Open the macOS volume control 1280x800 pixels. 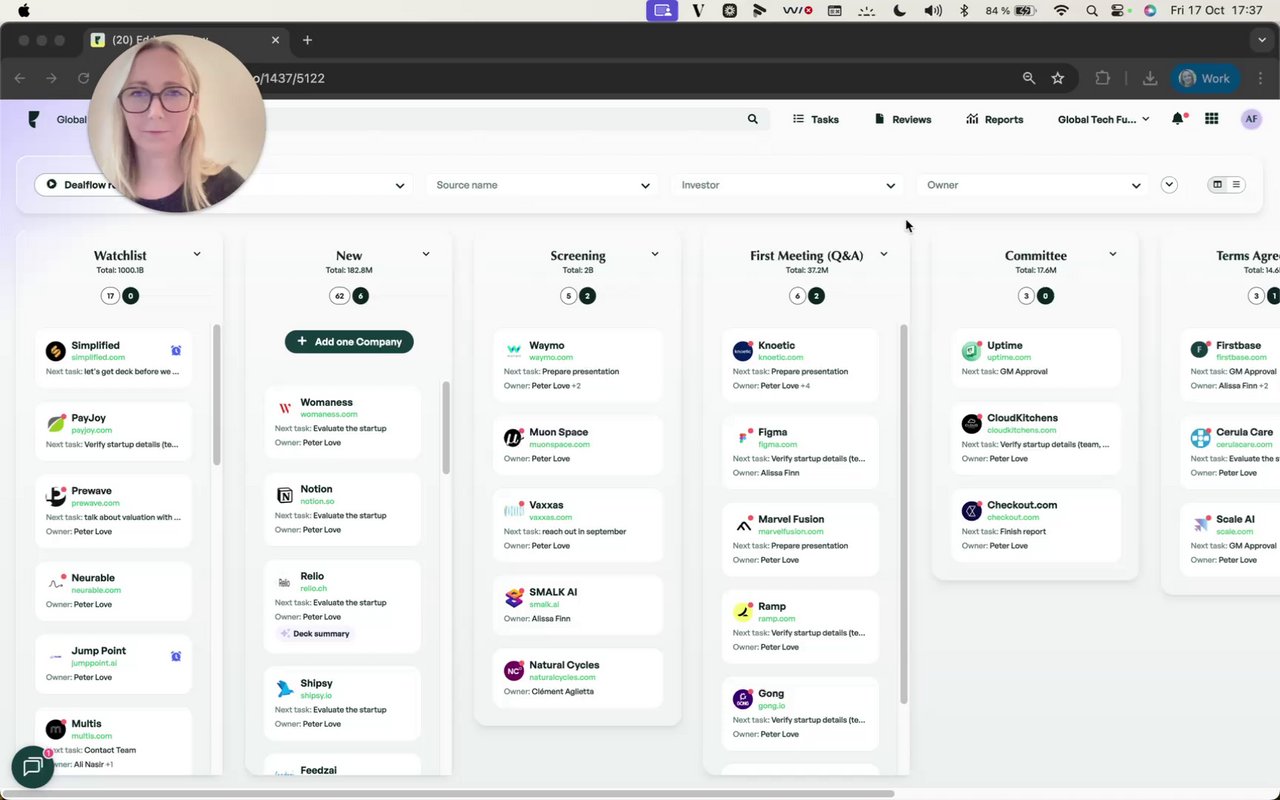coord(933,11)
